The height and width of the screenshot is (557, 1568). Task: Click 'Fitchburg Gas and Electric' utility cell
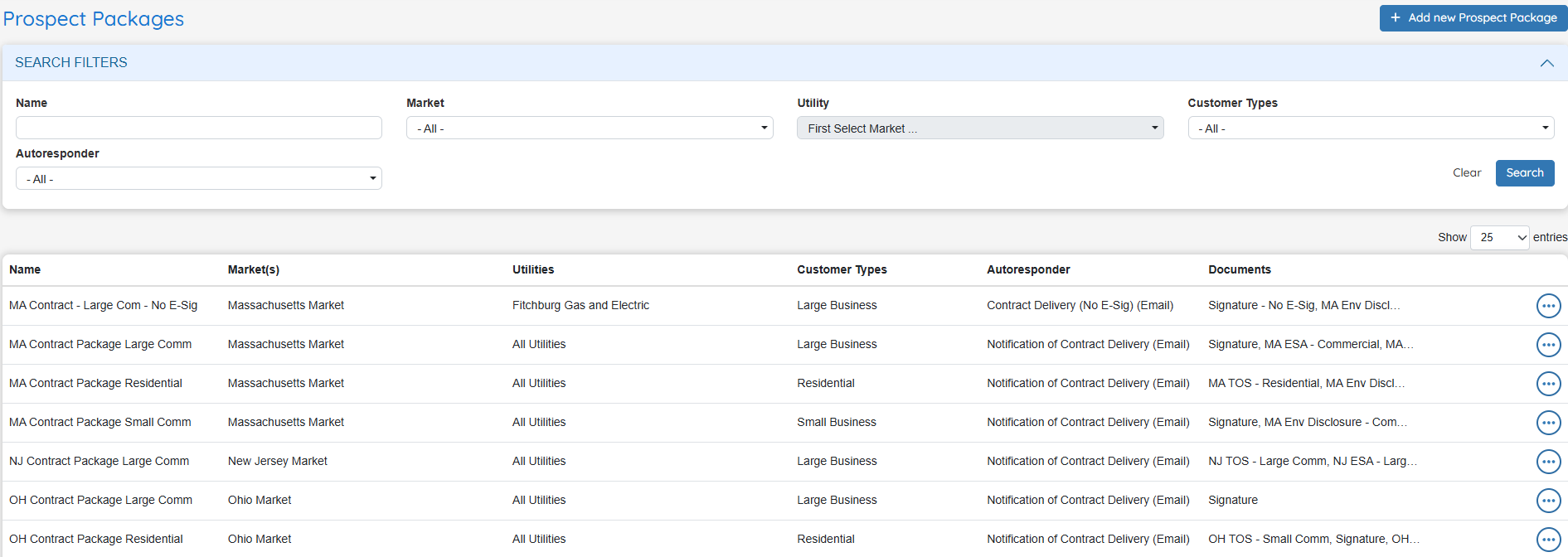[580, 305]
